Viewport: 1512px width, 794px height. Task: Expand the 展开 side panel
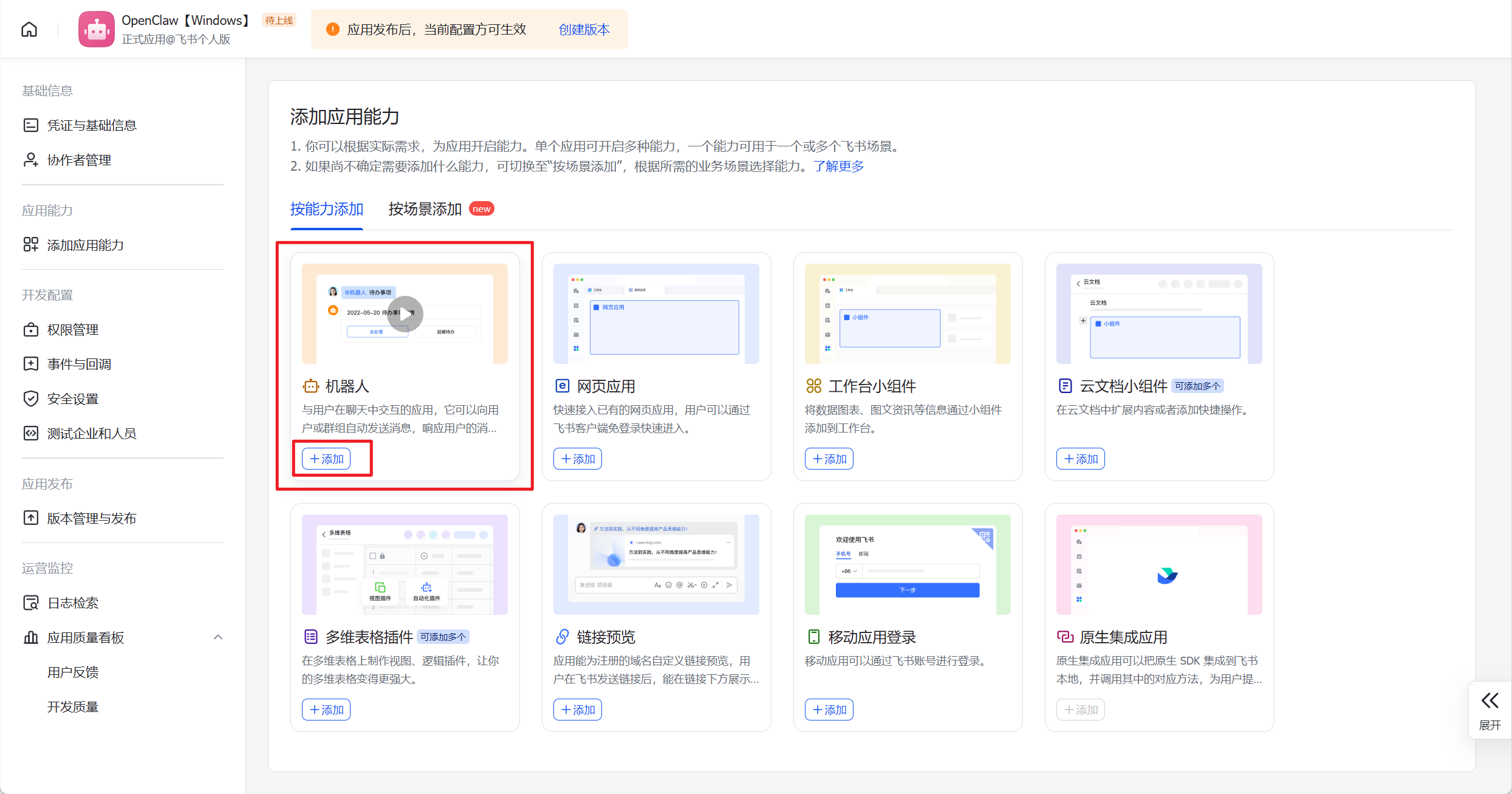(x=1490, y=710)
